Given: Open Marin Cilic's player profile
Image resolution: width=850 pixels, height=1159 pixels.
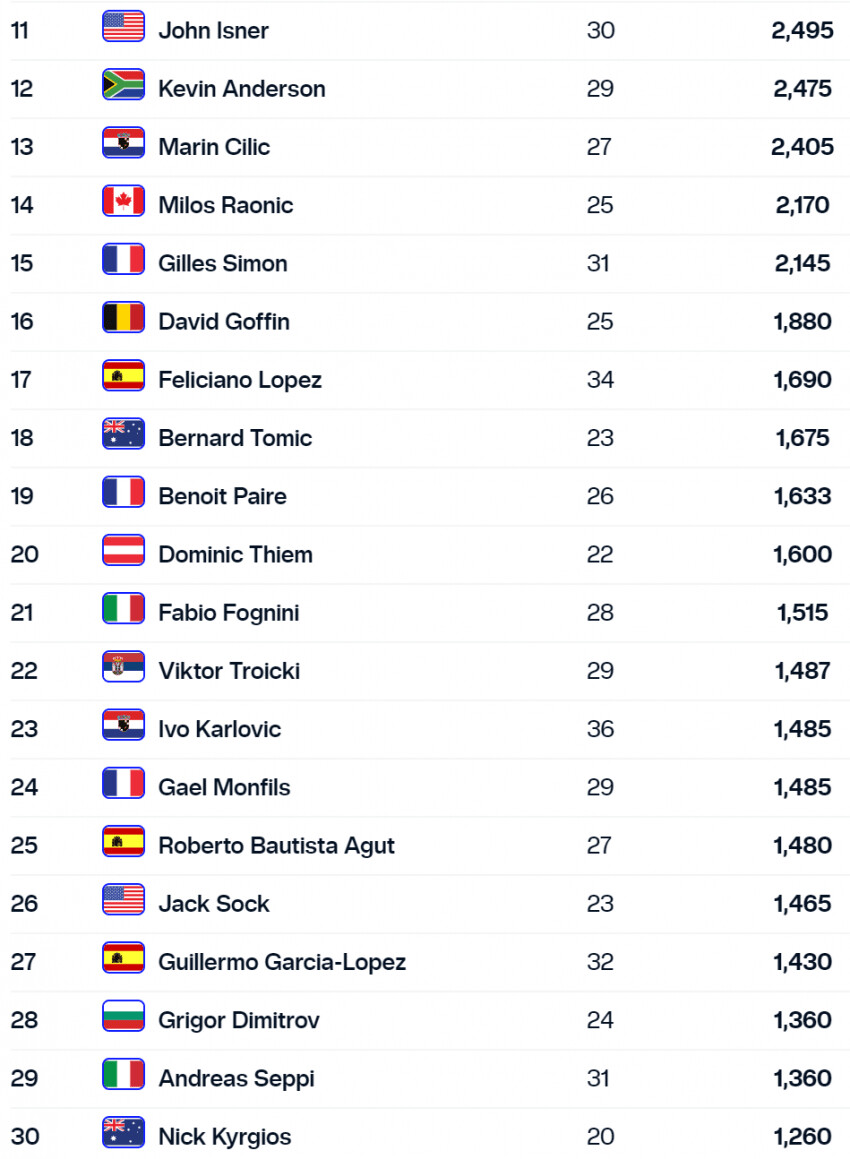Looking at the screenshot, I should pyautogui.click(x=214, y=147).
